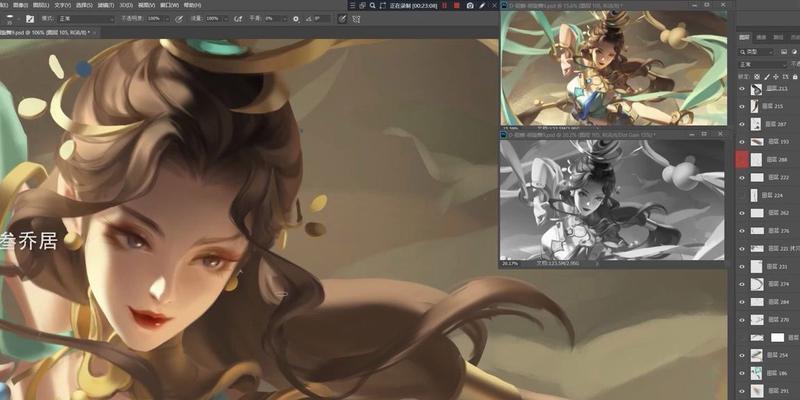Click the brush angle icon
This screenshot has width=800, height=400.
[309, 19]
